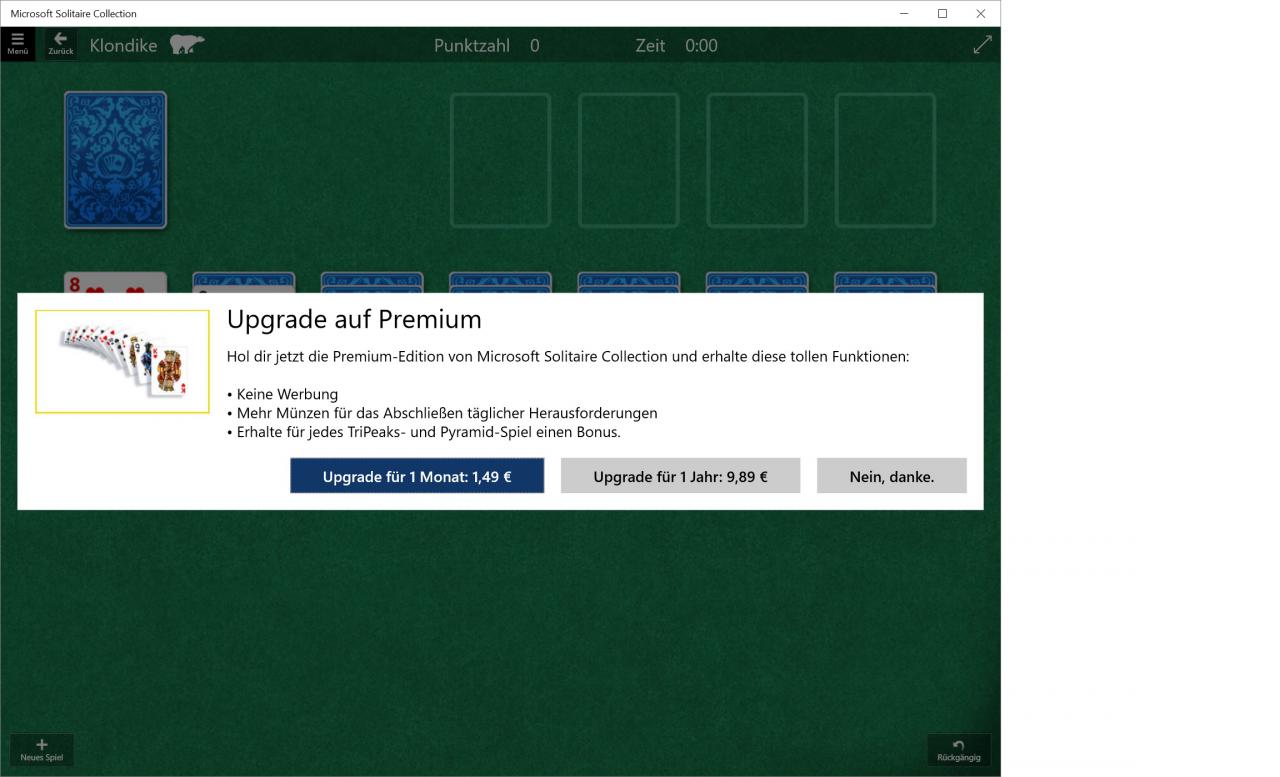Image resolution: width=1280 pixels, height=777 pixels.
Task: Click the 'Mehr Münzen' bullet line
Action: 442,413
